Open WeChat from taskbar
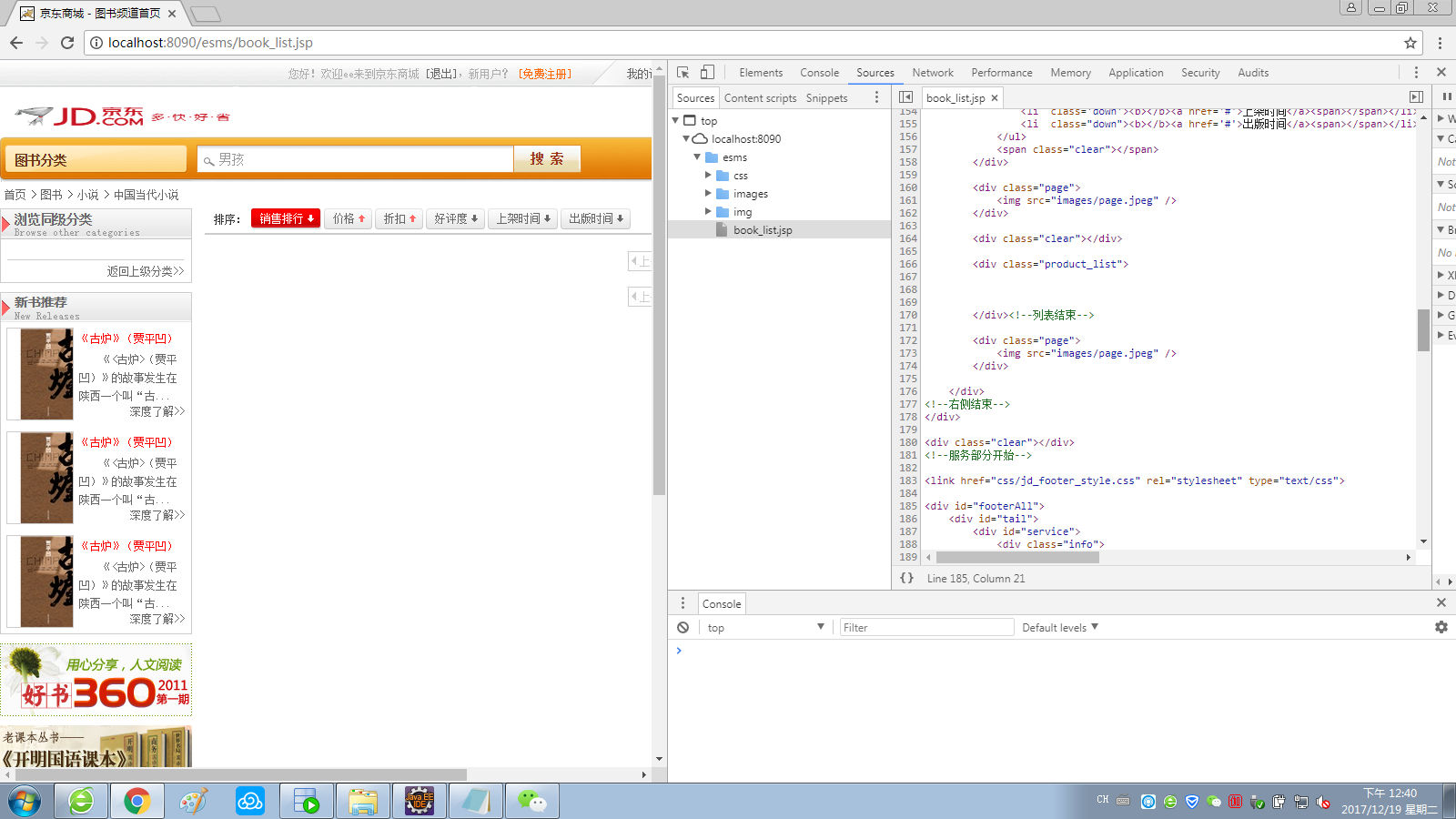 click(x=532, y=802)
